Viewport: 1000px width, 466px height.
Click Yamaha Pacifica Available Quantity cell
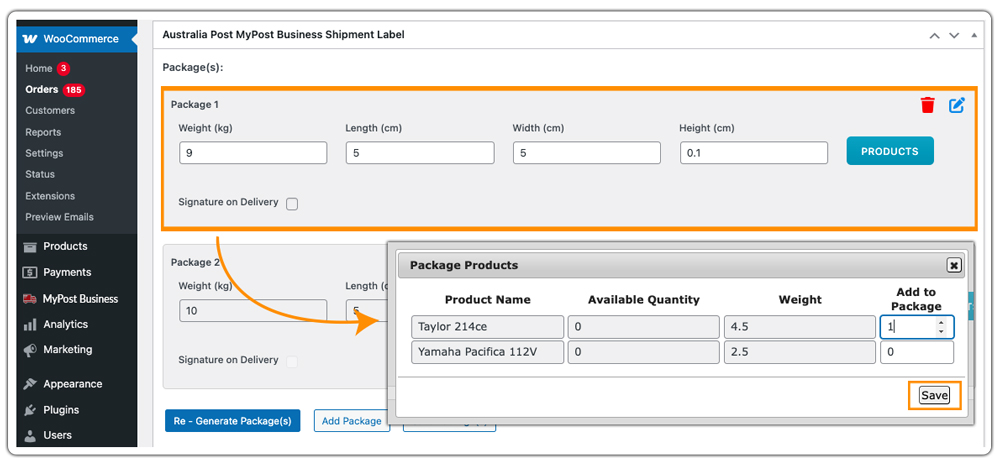[x=644, y=352]
